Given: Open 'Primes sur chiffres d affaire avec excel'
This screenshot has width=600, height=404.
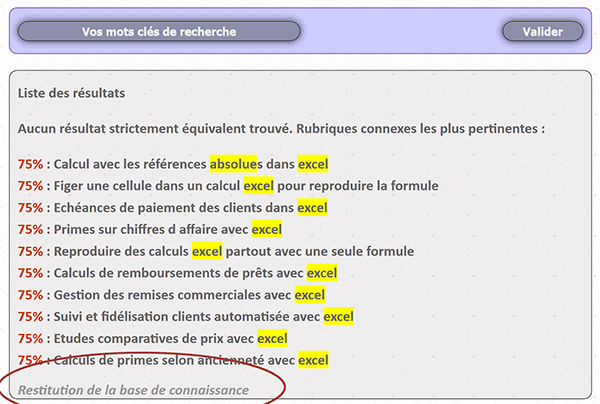Looking at the screenshot, I should [168, 230].
